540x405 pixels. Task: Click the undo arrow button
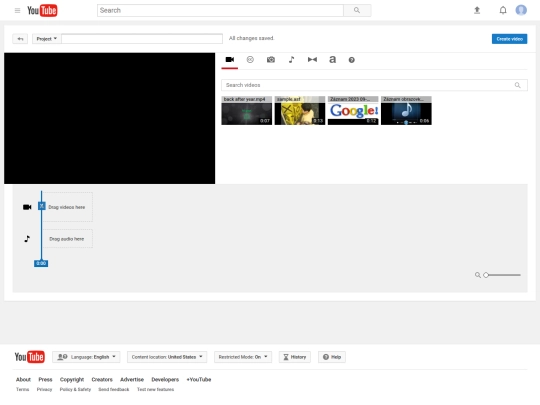20,39
